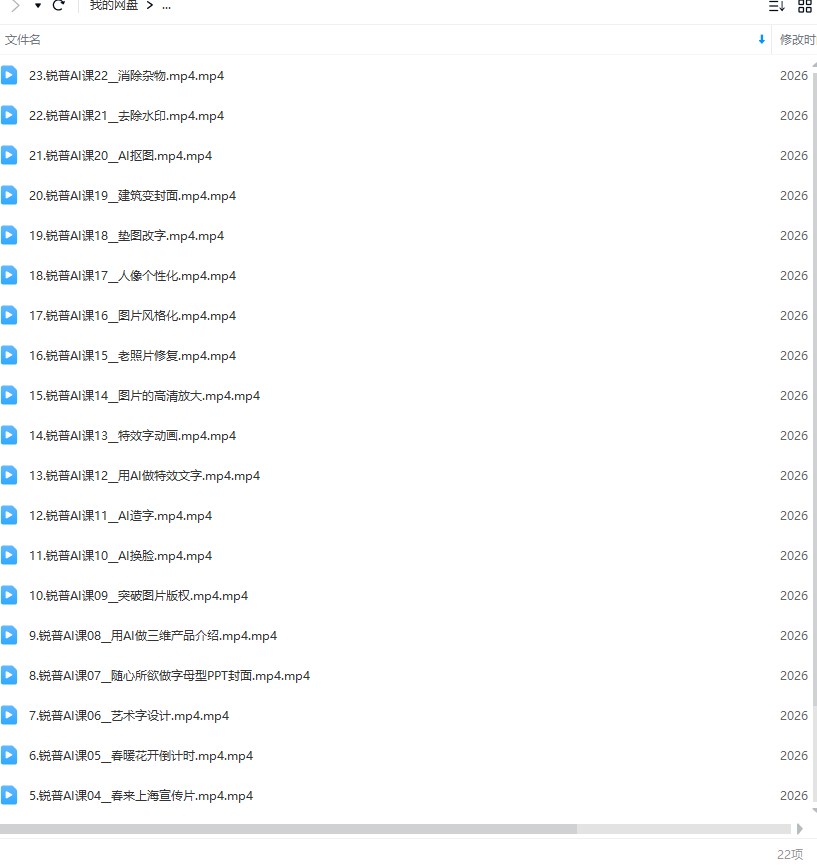Select file 22.锐普AI课21__去除水印.mp4
The image size is (817, 867).
[126, 115]
